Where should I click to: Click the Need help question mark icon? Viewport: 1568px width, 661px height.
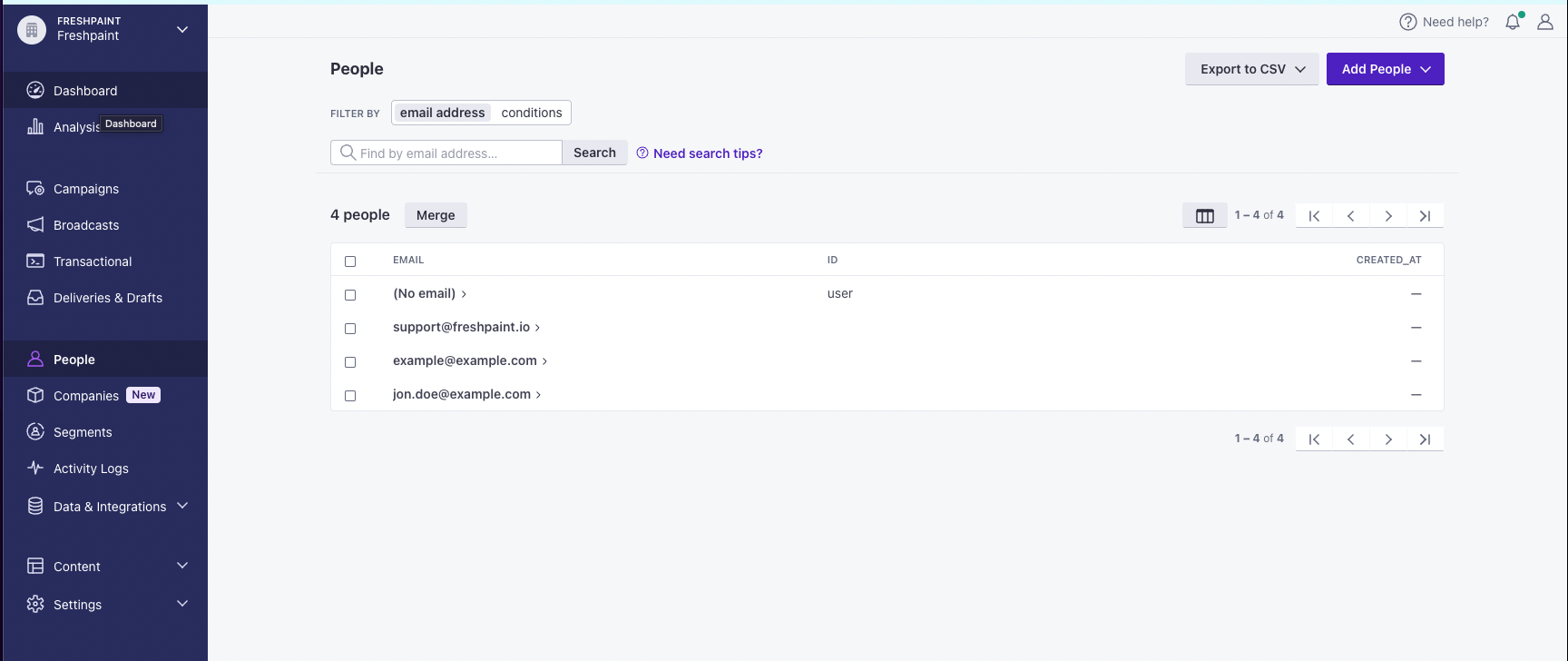pos(1408,23)
